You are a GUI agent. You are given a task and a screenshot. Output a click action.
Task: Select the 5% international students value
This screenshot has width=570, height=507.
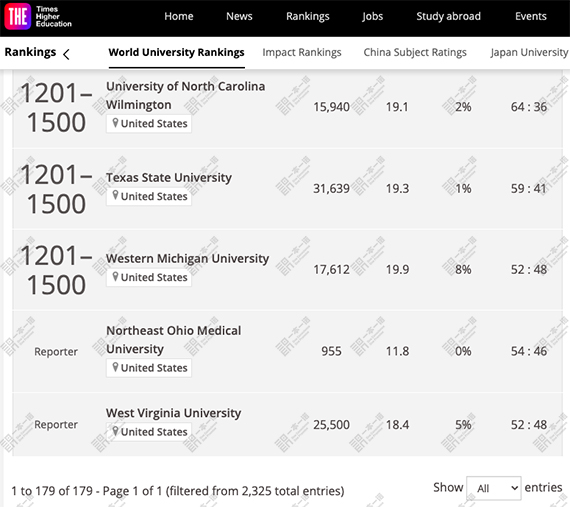click(x=463, y=424)
